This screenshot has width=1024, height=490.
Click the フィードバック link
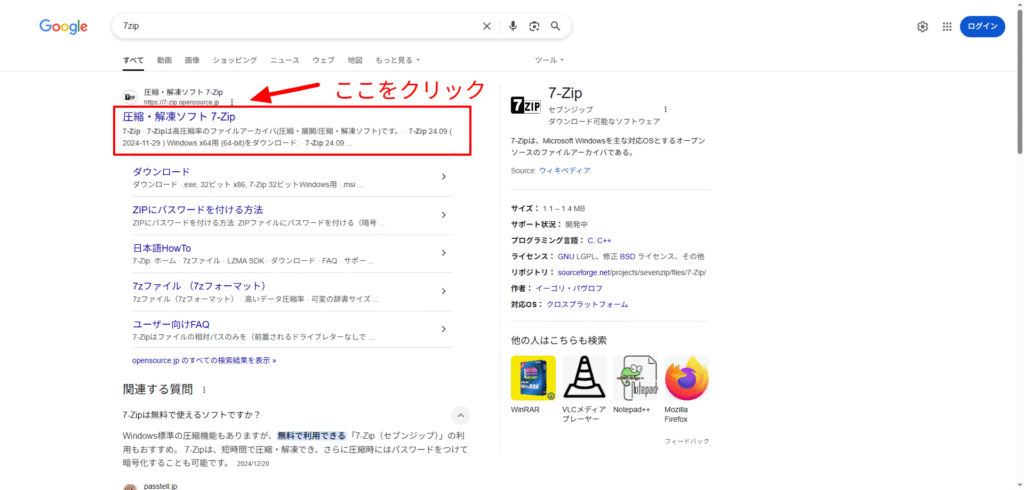click(687, 442)
